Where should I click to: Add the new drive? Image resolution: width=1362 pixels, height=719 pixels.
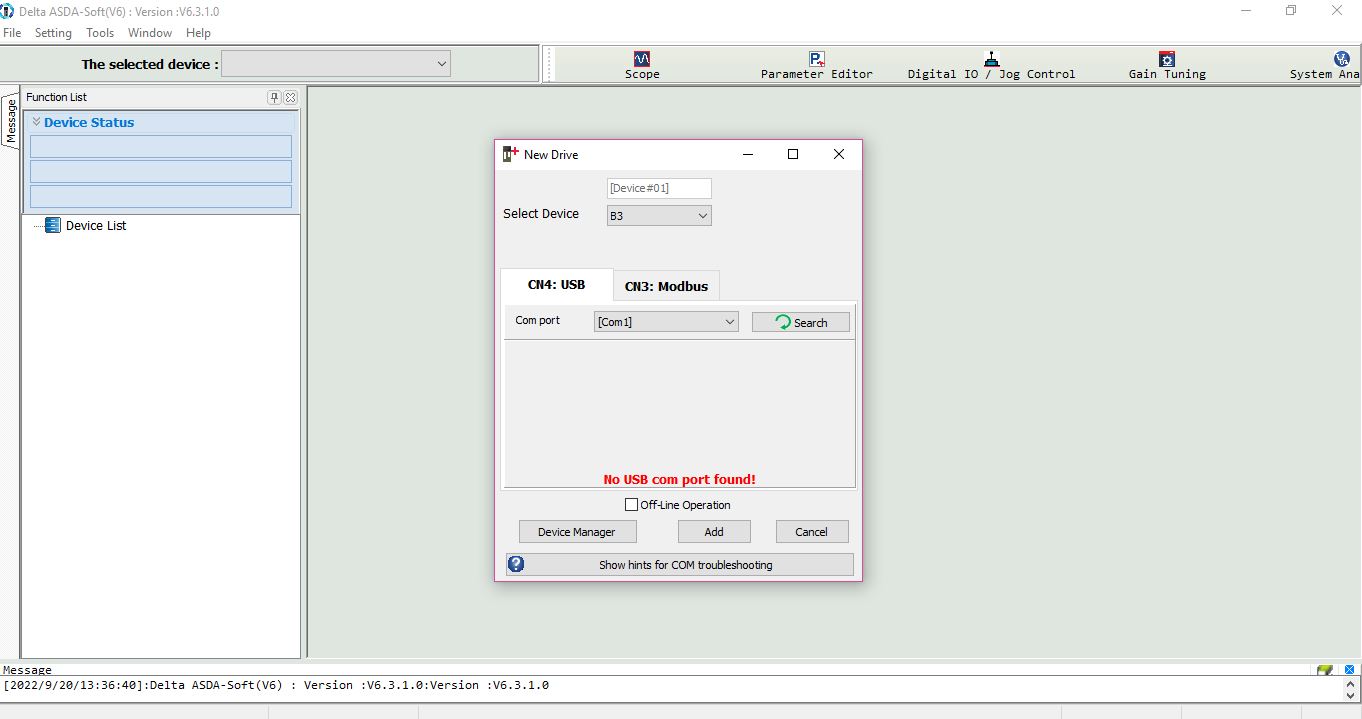click(x=714, y=532)
